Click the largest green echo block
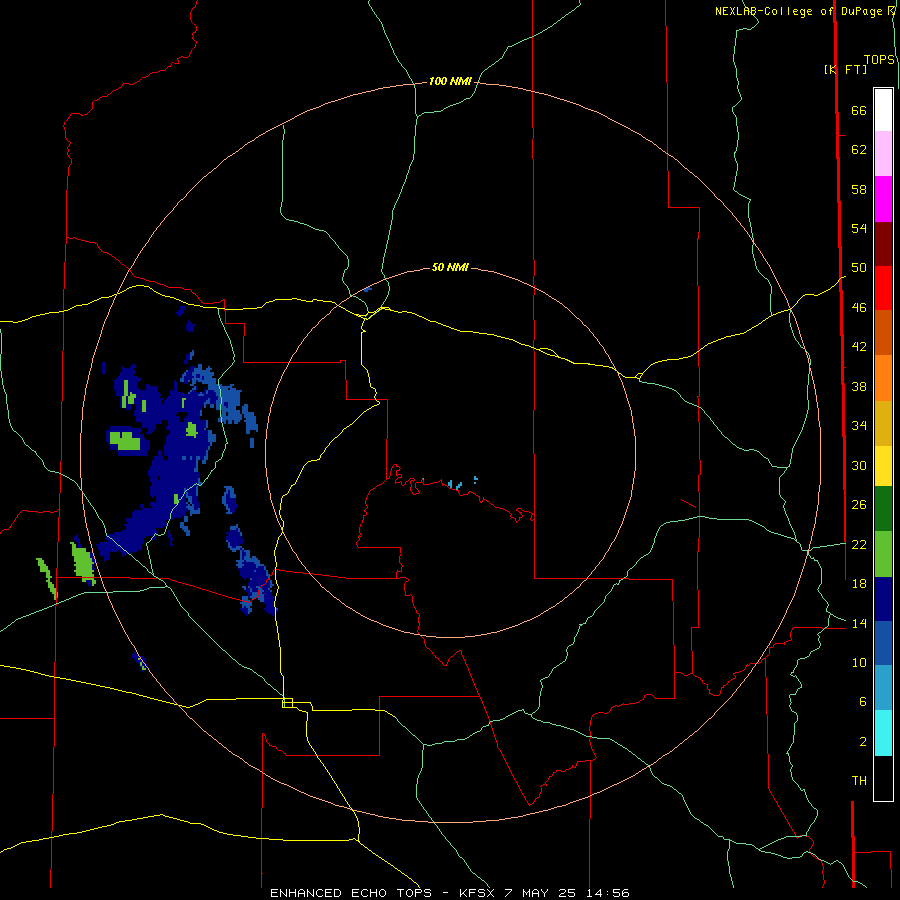The width and height of the screenshot is (900, 900). pos(125,440)
